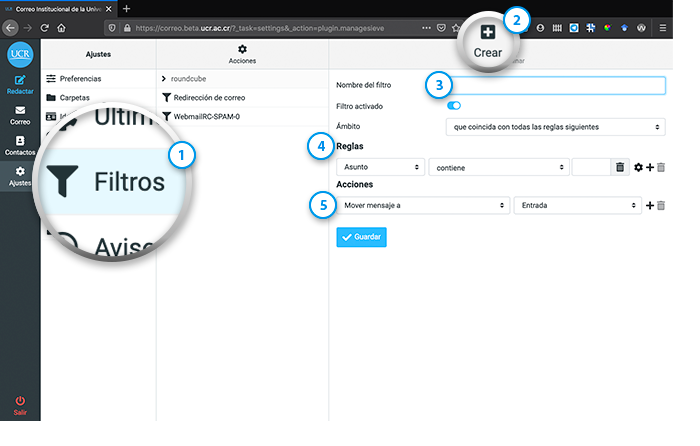
Task: Click the Salir power icon
Action: point(20,402)
